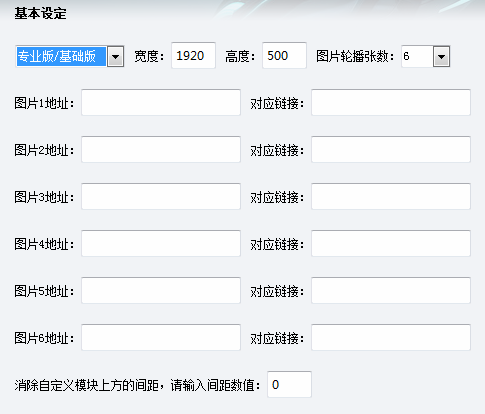Click the arrow of 图片轮播张数 dropdown
This screenshot has width=485, height=414.
441,57
